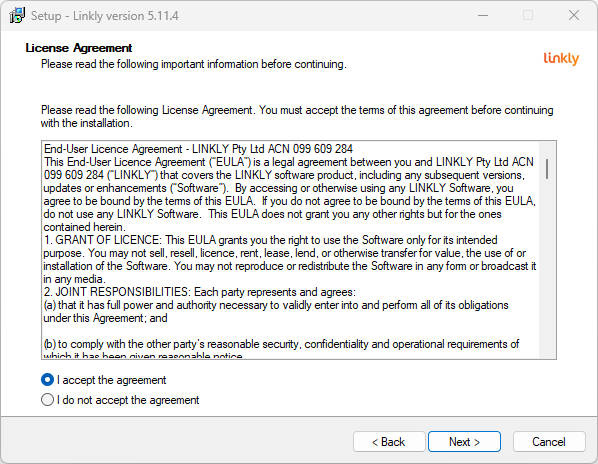The image size is (598, 464).
Task: Click the "(a) that it has full power" line
Action: (x=276, y=305)
